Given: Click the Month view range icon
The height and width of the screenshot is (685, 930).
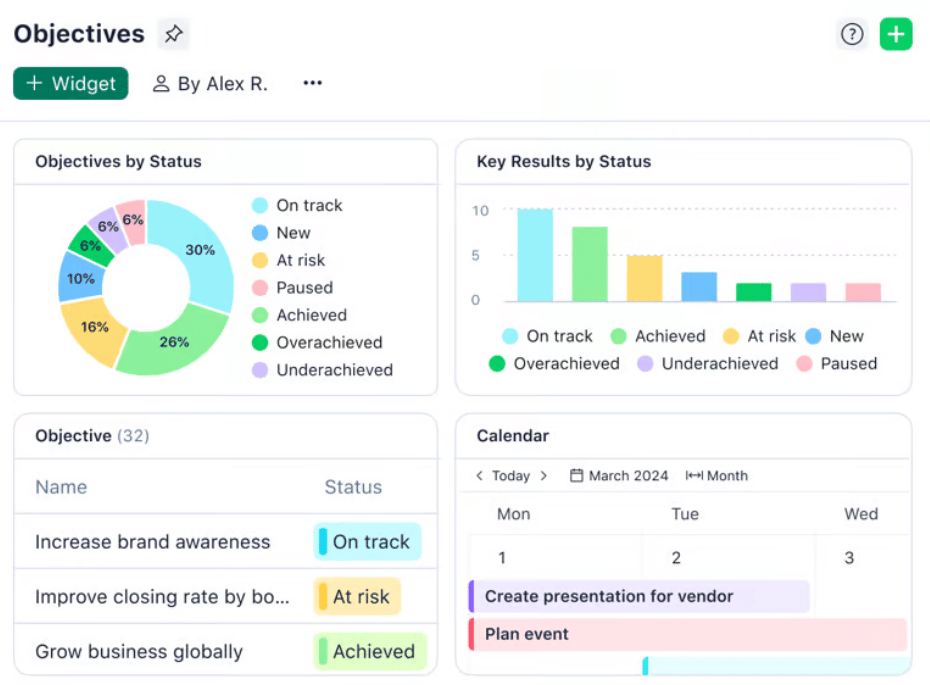Looking at the screenshot, I should (x=694, y=476).
